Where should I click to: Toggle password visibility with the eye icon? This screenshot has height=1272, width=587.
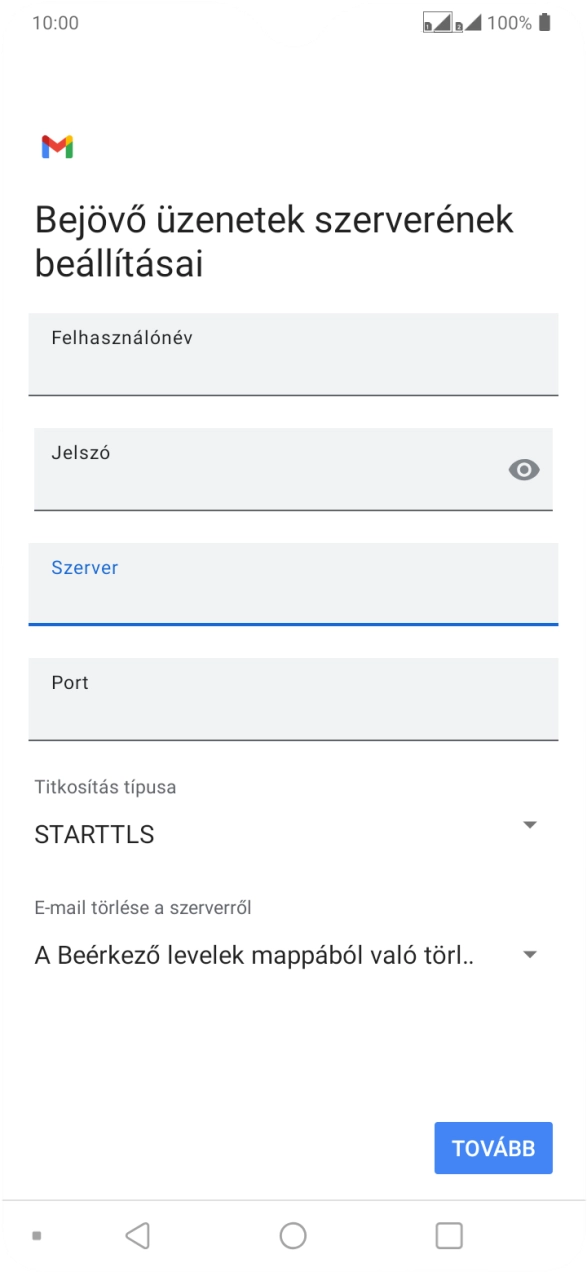click(525, 468)
